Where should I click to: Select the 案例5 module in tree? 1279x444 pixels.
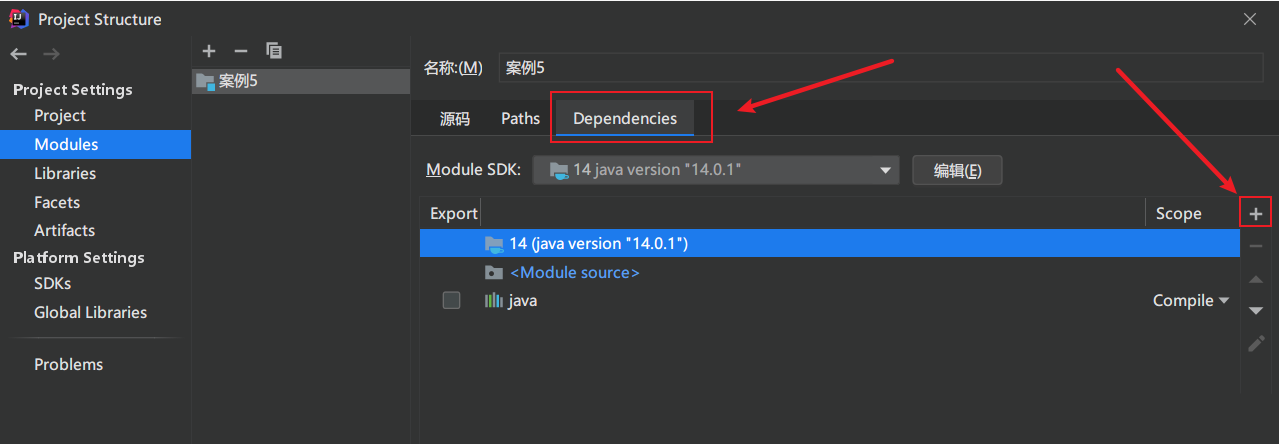click(x=238, y=81)
